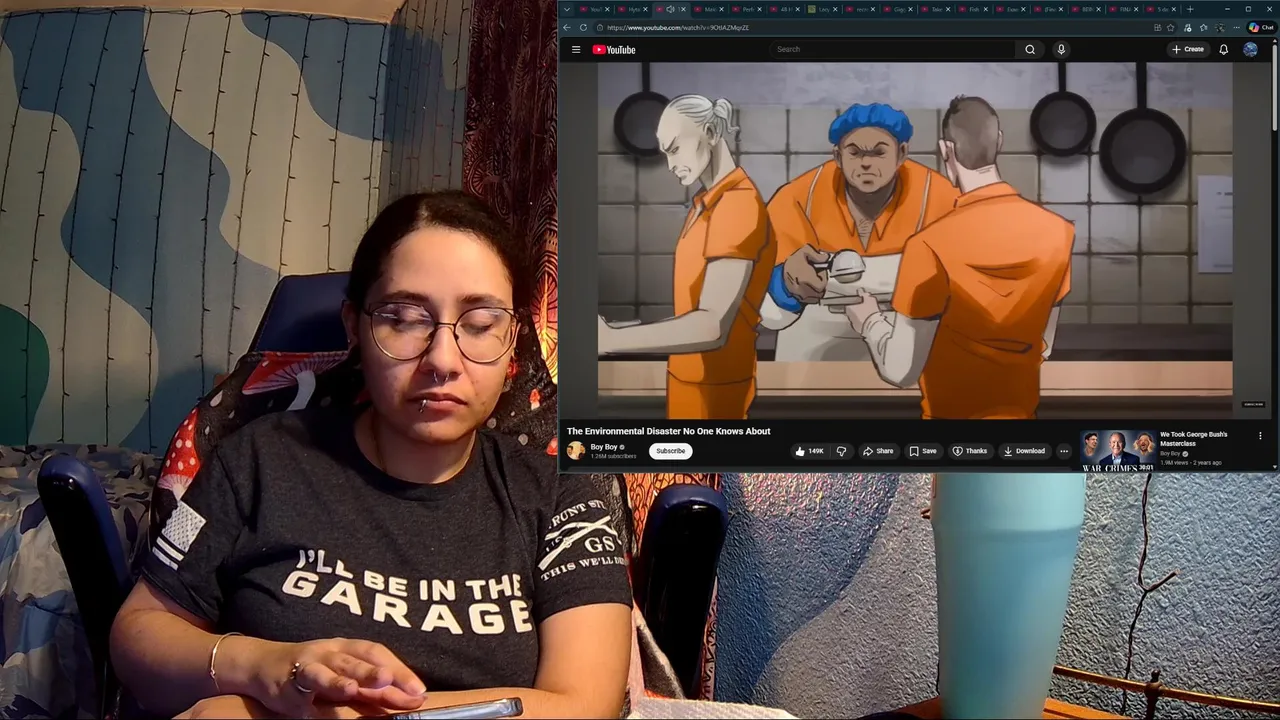Viewport: 1280px width, 720px height.
Task: Open the browser extensions icon
Action: [x=1187, y=28]
